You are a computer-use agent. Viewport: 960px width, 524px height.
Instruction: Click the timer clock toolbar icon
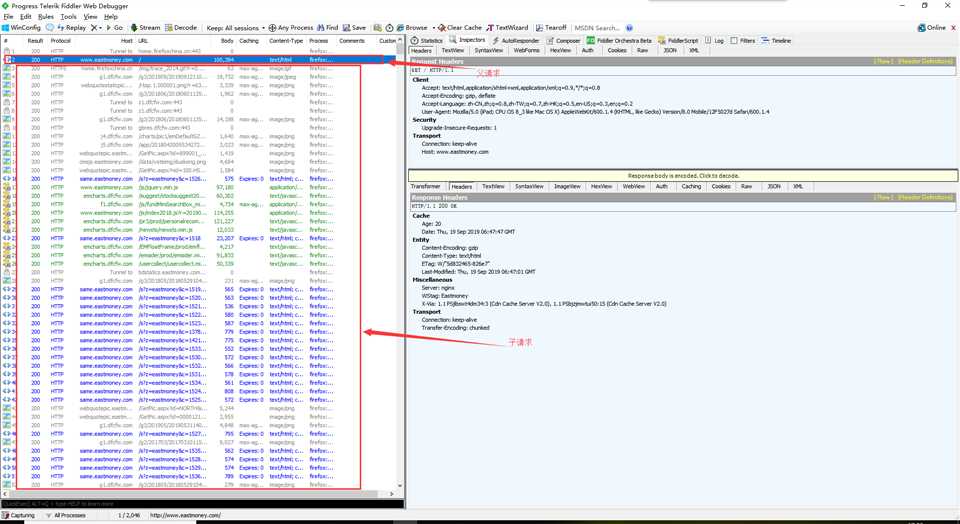tap(389, 28)
